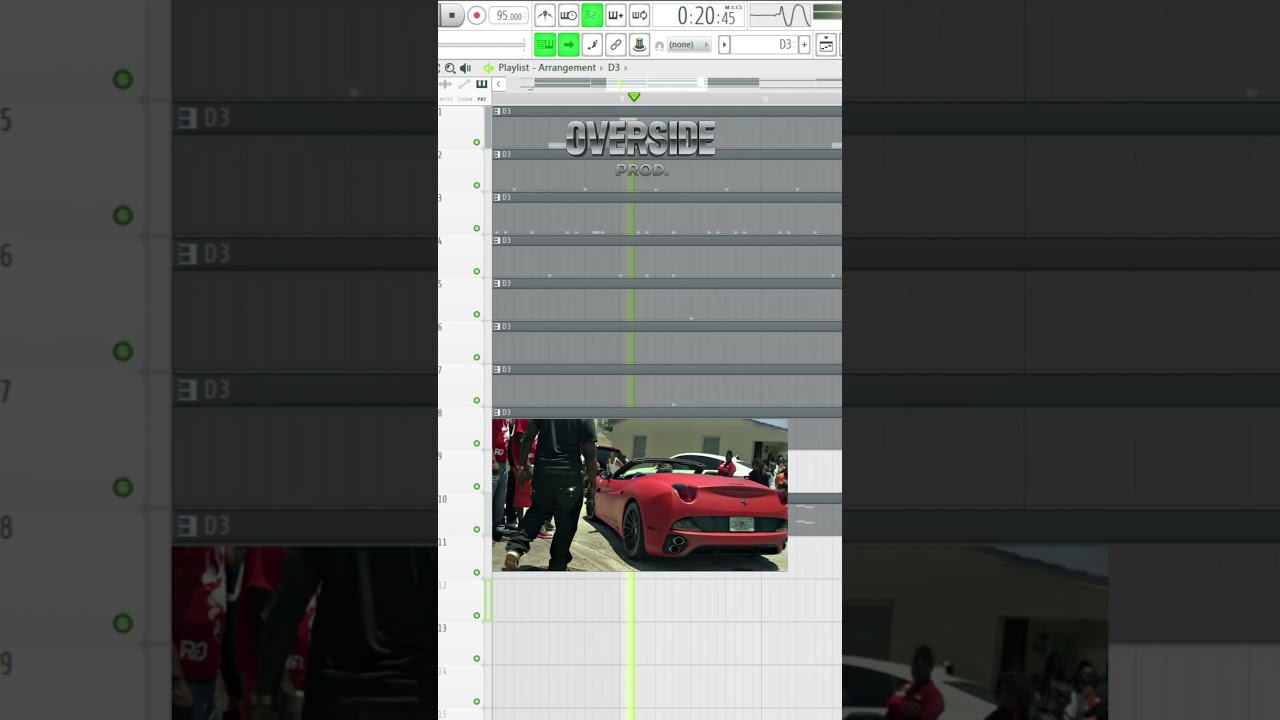The image size is (1280, 720).
Task: Click the knob icon in the toolbar
Action: [x=639, y=44]
